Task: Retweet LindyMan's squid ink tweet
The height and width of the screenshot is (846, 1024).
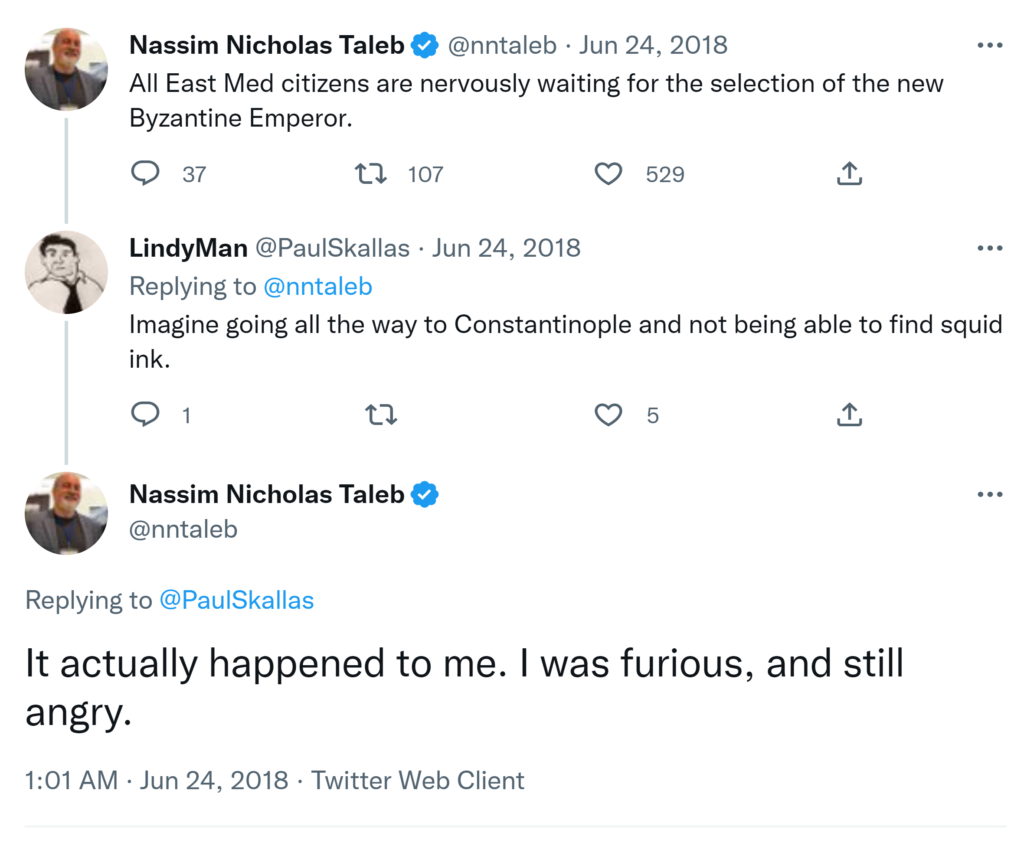Action: 377,414
